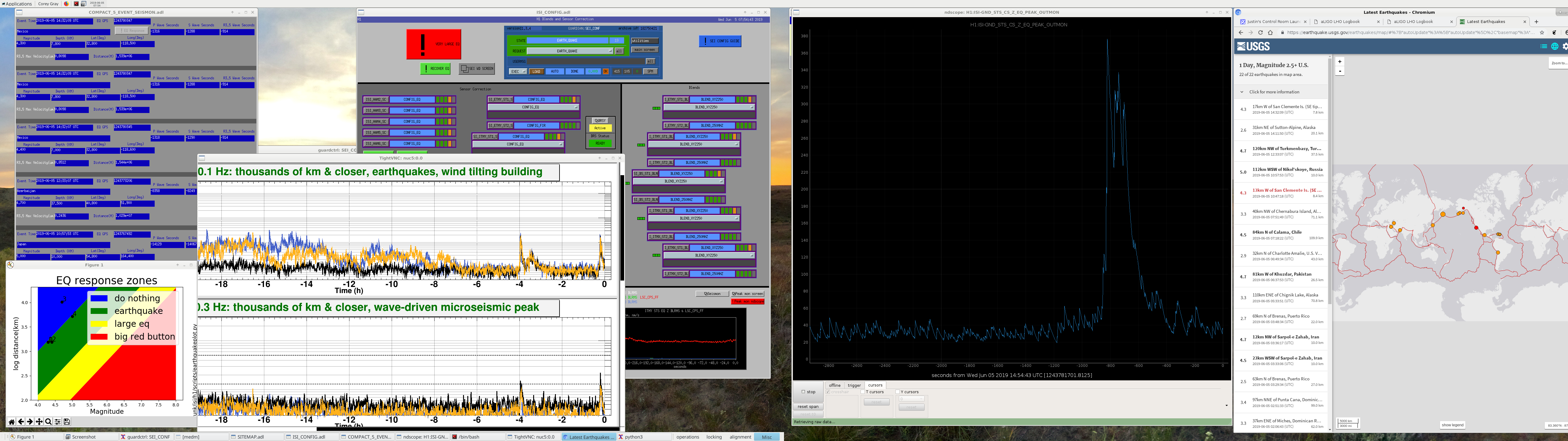This screenshot has height=441, width=1568.
Task: Open the Zoom to... dropdown on map
Action: point(1558,63)
